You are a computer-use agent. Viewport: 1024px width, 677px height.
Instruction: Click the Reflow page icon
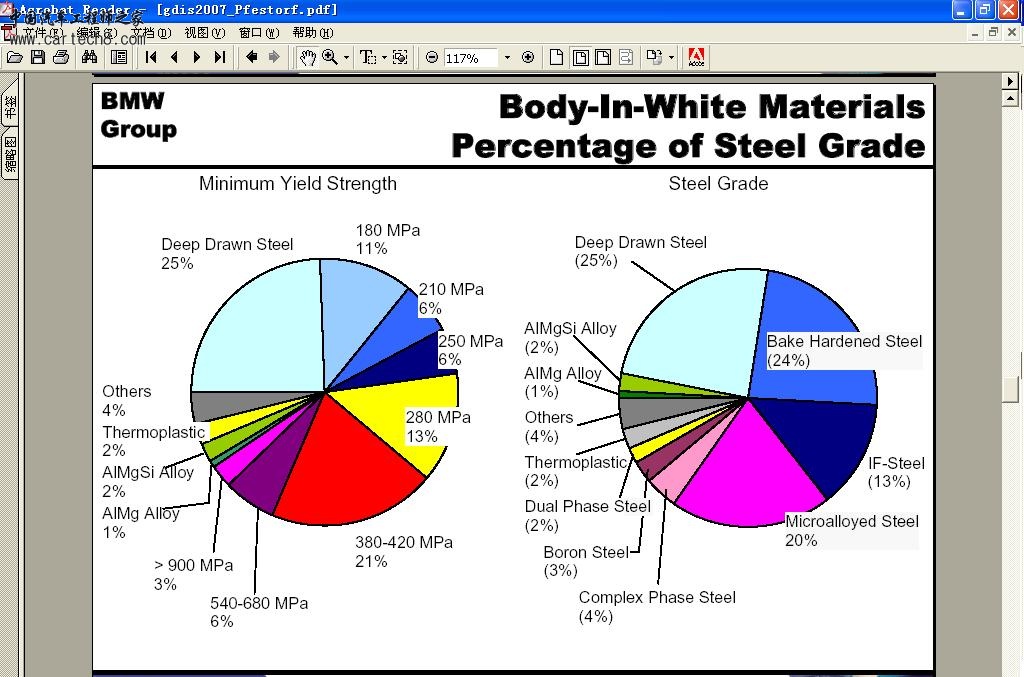pos(626,57)
